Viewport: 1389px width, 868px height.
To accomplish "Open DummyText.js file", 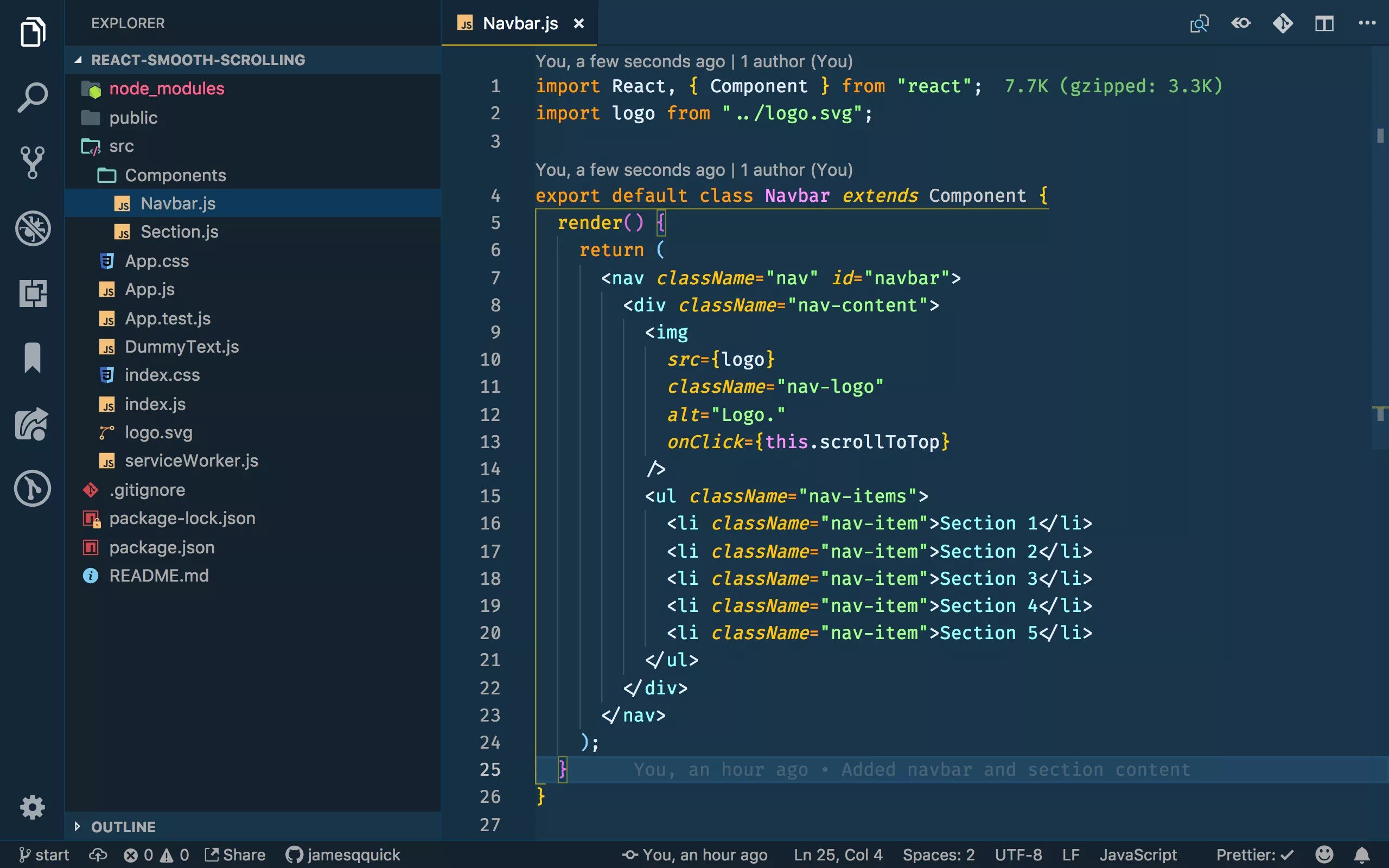I will click(252, 346).
